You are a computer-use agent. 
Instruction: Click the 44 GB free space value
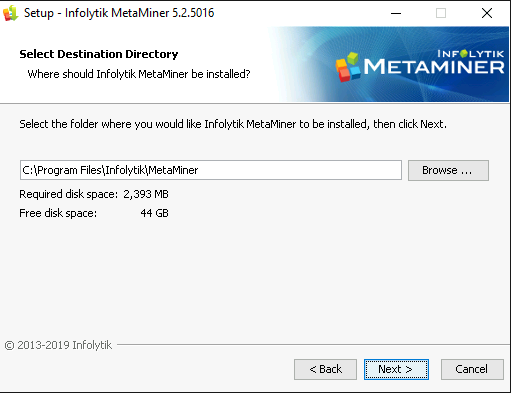(154, 213)
